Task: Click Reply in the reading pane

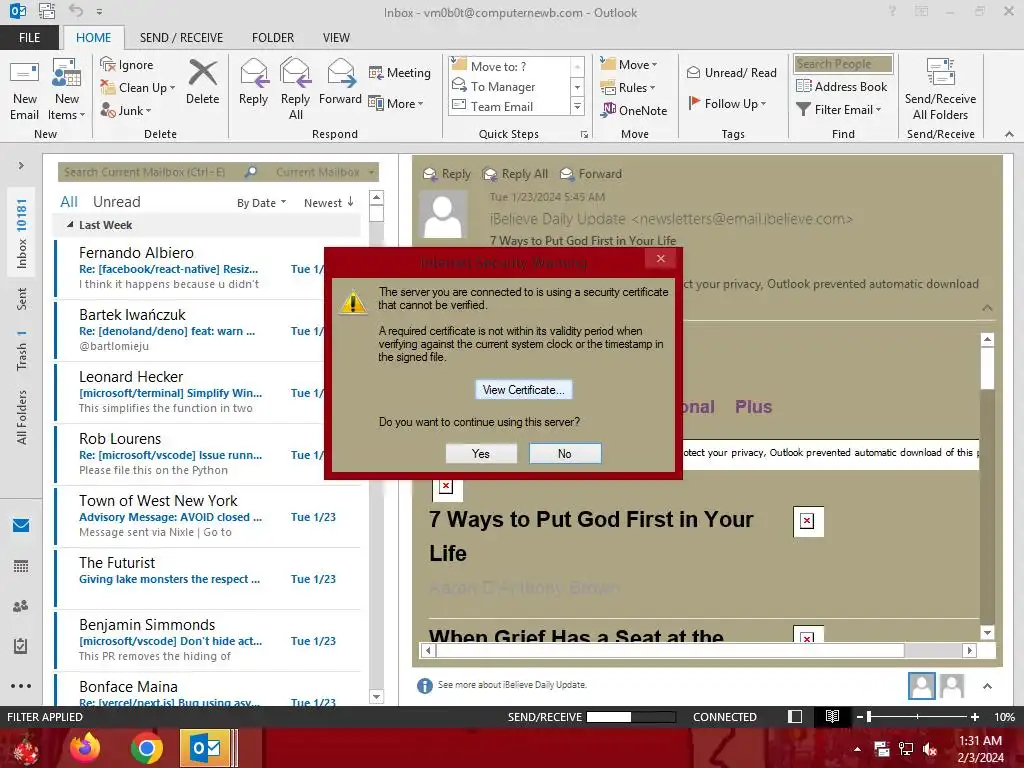Action: point(447,174)
